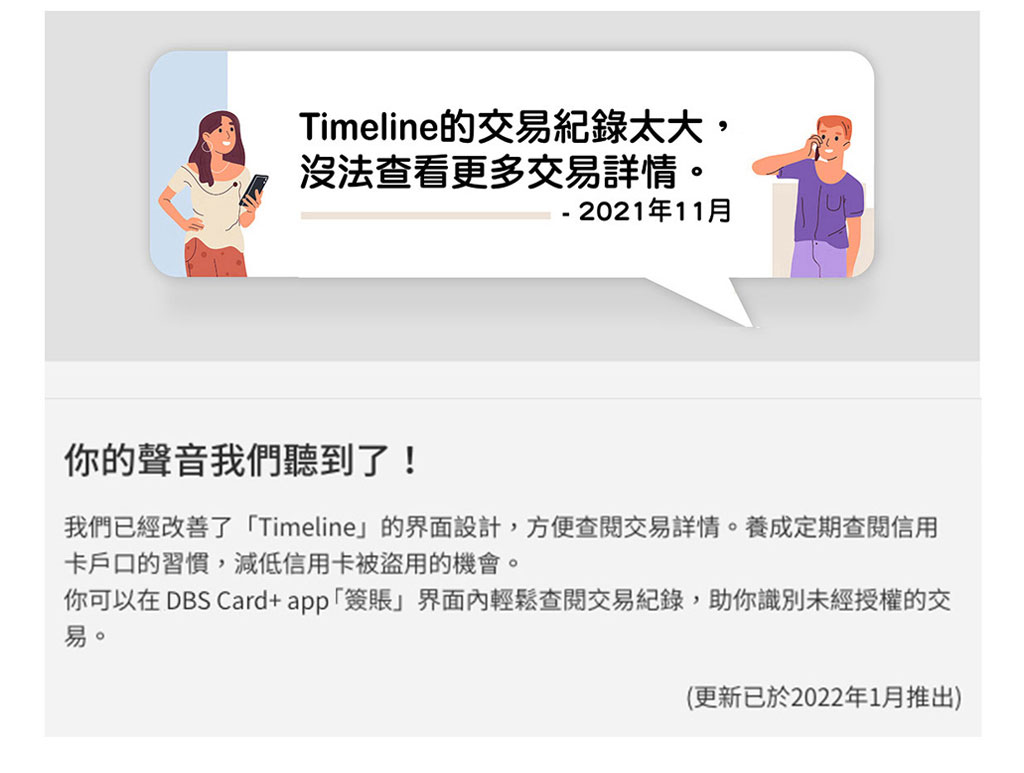Click the man's orange hair
This screenshot has height=773, width=1024.
834,127
